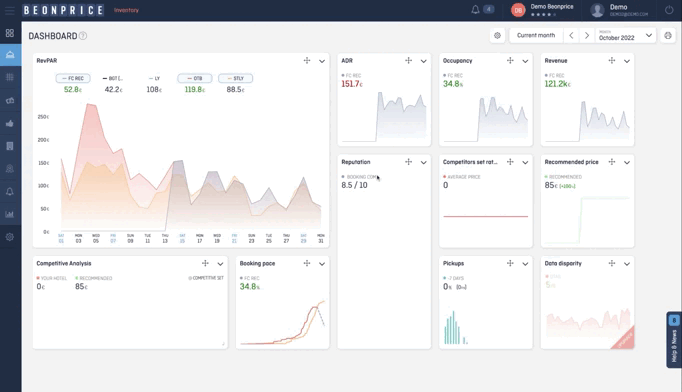
Task: Toggle the STLY series in RevPAR
Action: tap(235, 78)
